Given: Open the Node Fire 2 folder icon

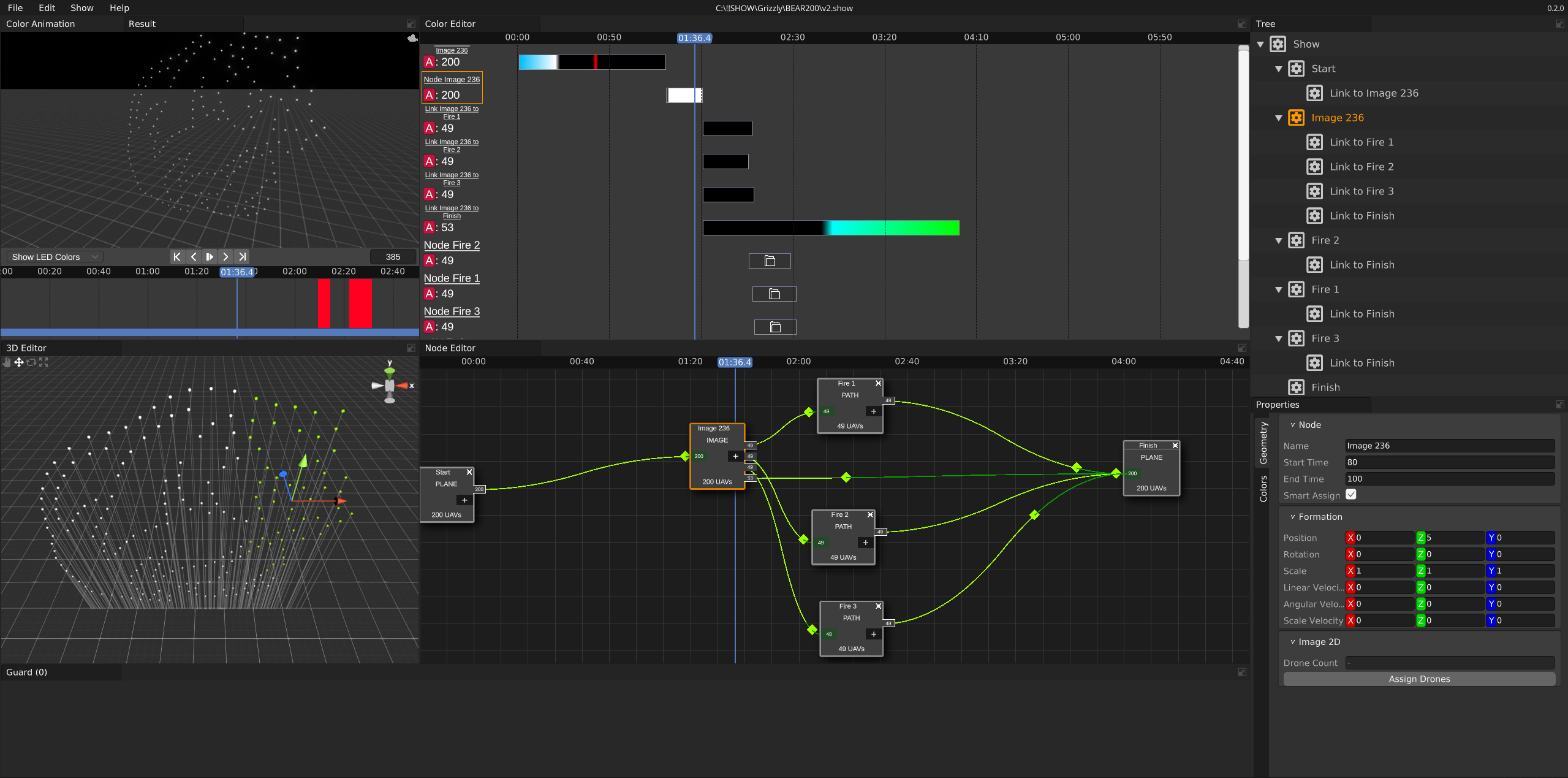Looking at the screenshot, I should (x=770, y=261).
